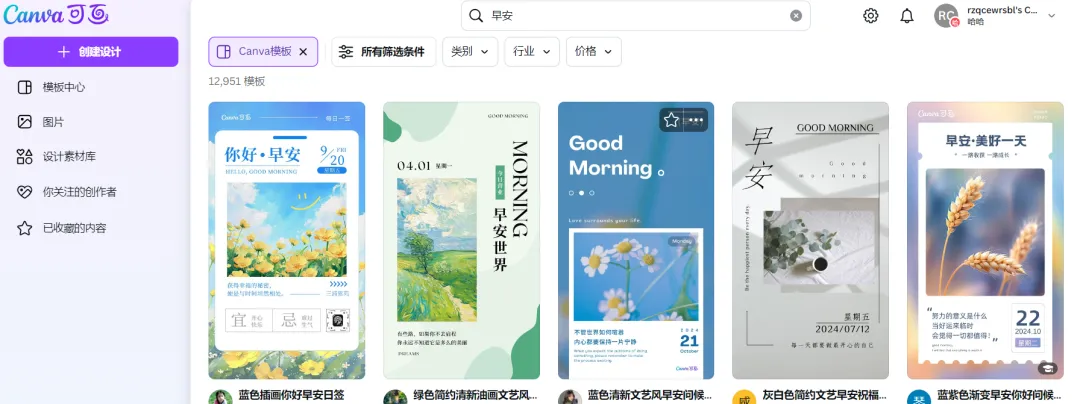Remove the Canva模板 filter chip

[303, 52]
